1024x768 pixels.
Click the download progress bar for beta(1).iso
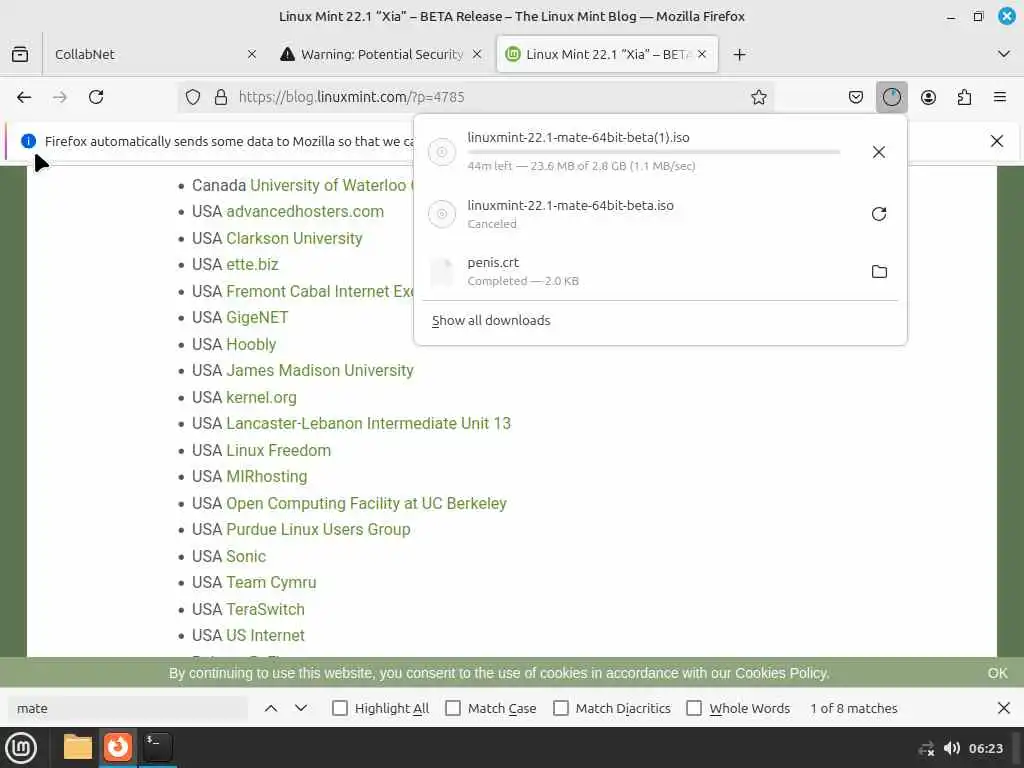tap(653, 152)
